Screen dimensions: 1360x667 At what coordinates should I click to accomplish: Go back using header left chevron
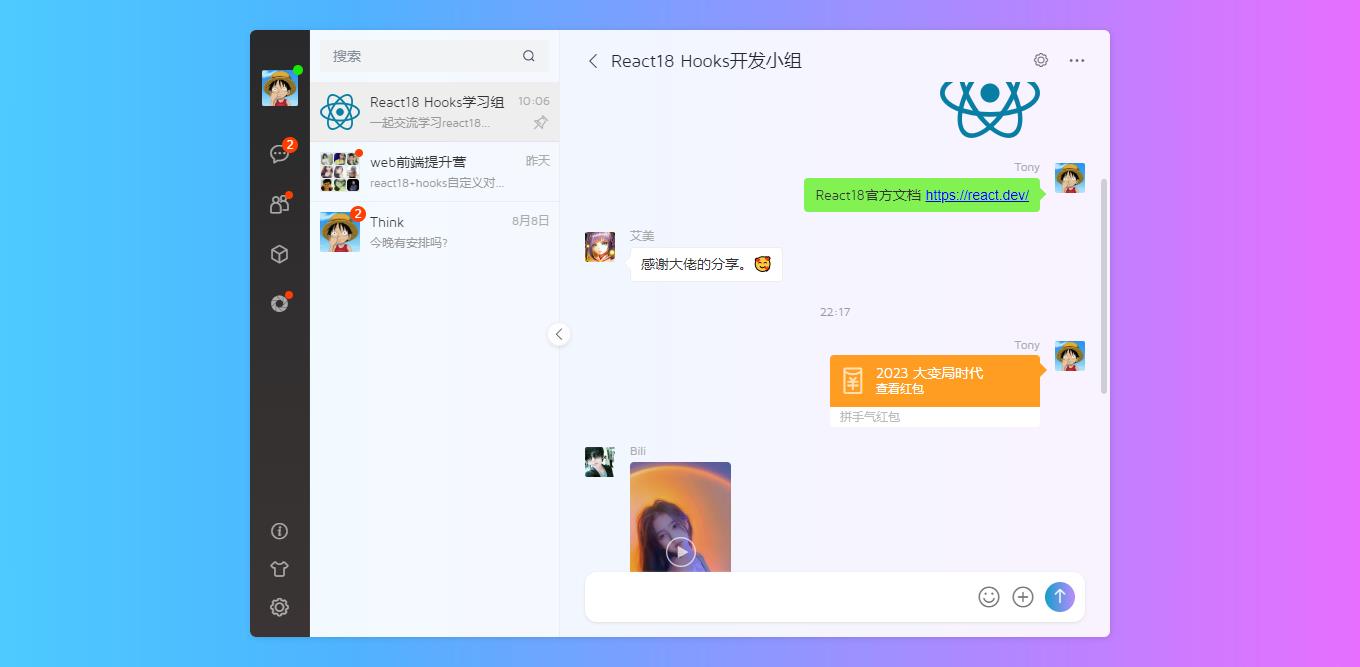click(593, 61)
